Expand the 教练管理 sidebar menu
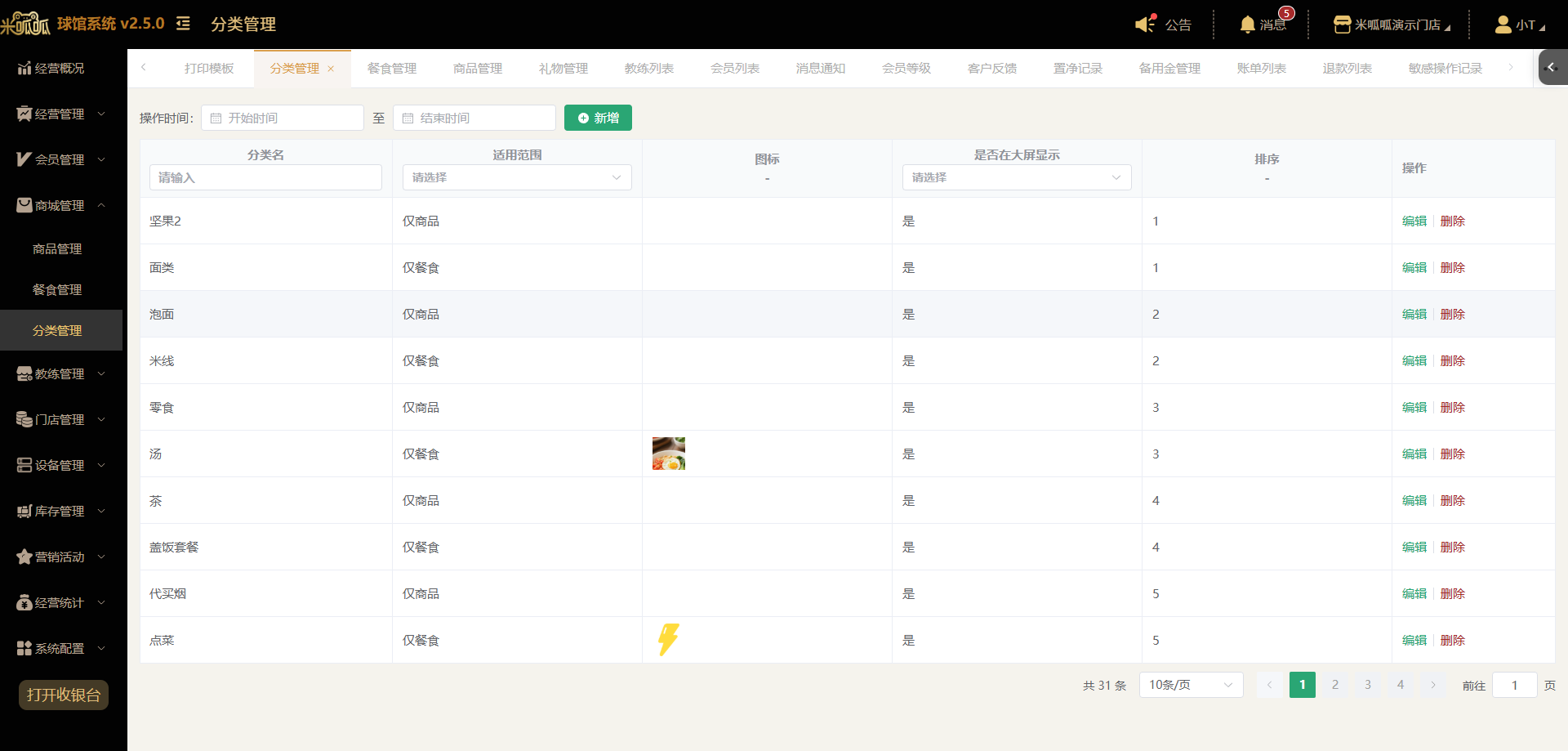This screenshot has height=751, width=1568. coord(61,373)
